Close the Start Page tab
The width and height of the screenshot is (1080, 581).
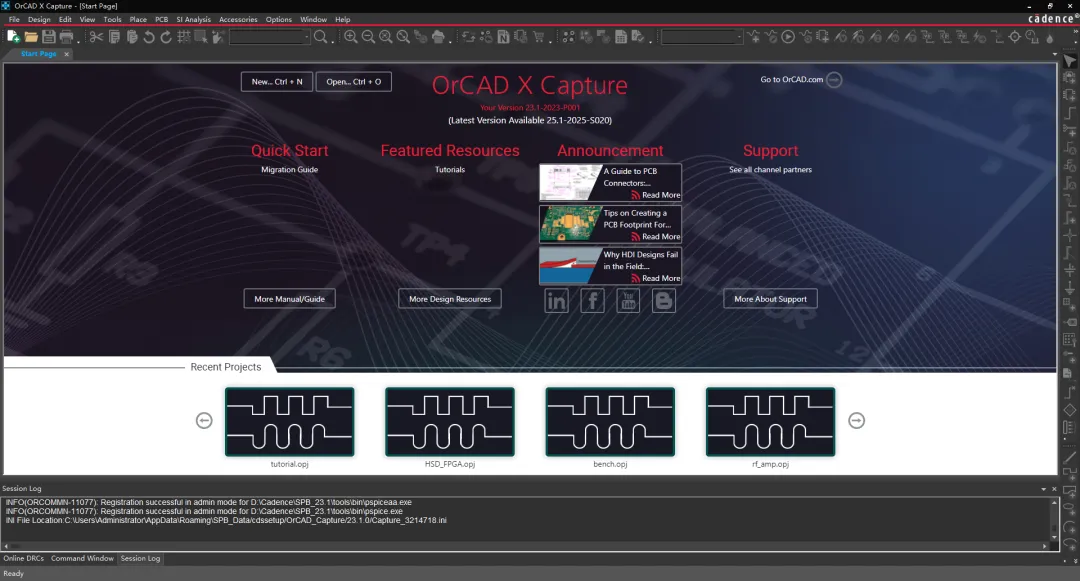click(x=67, y=54)
